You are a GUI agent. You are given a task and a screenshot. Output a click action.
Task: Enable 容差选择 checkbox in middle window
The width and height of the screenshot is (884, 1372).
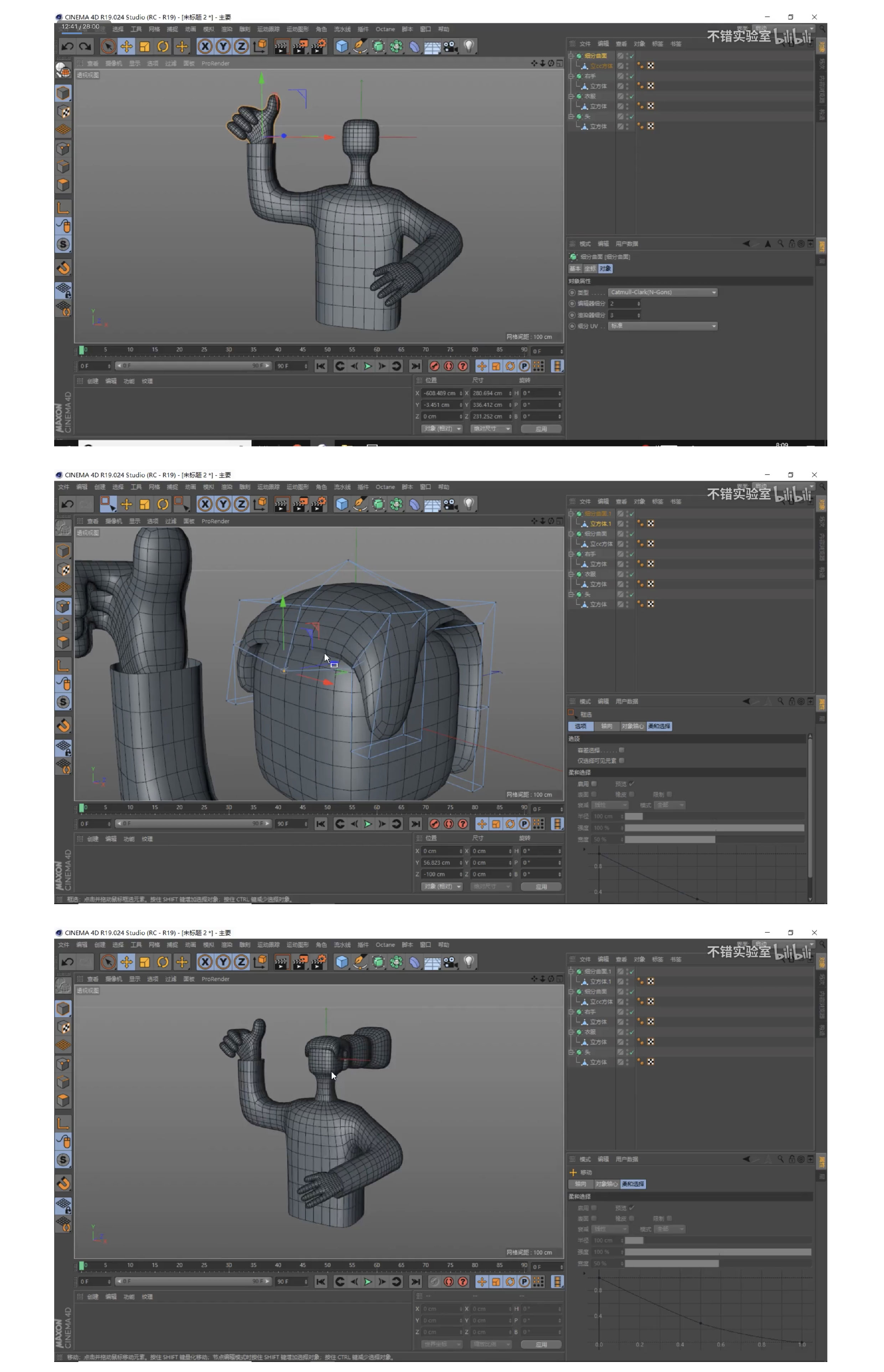click(x=622, y=750)
